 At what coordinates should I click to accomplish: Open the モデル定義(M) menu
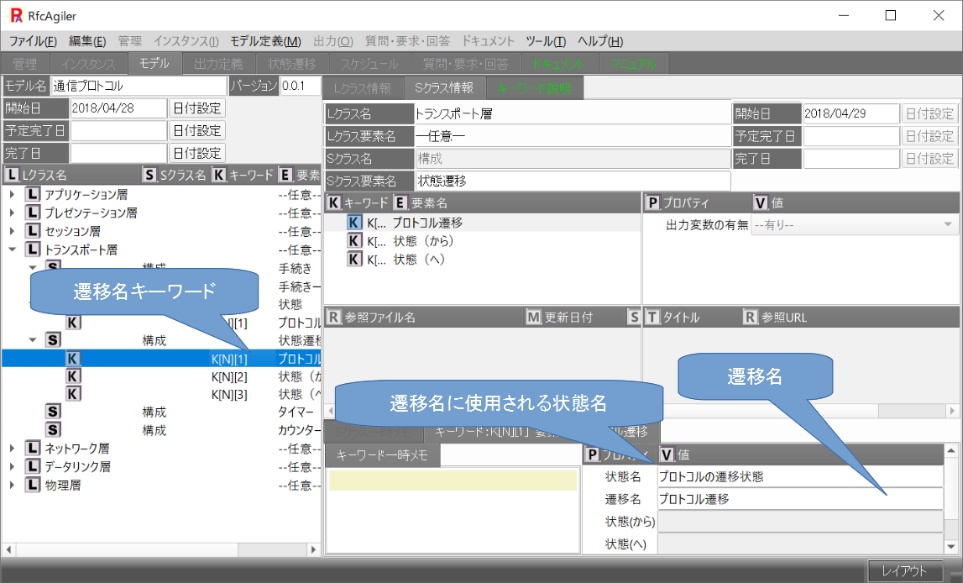(265, 41)
